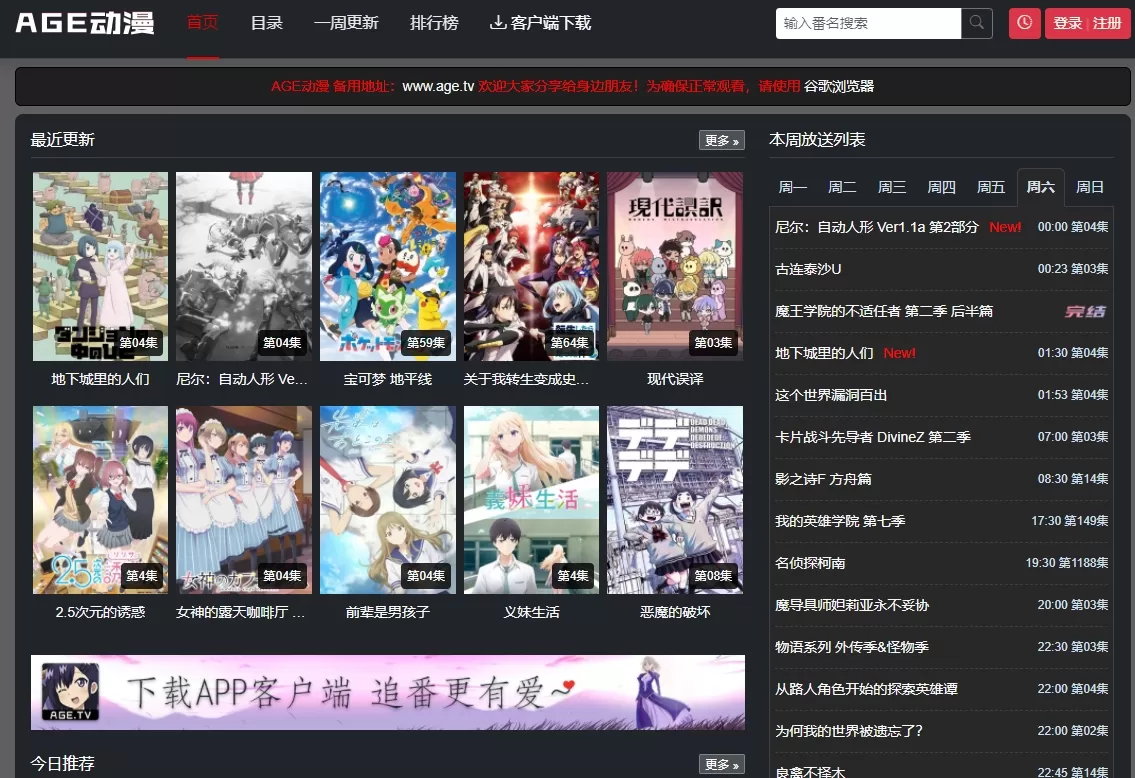Screen dimensions: 1135x778
Task: Click the www.age.tv backup address text
Action: tap(438, 86)
